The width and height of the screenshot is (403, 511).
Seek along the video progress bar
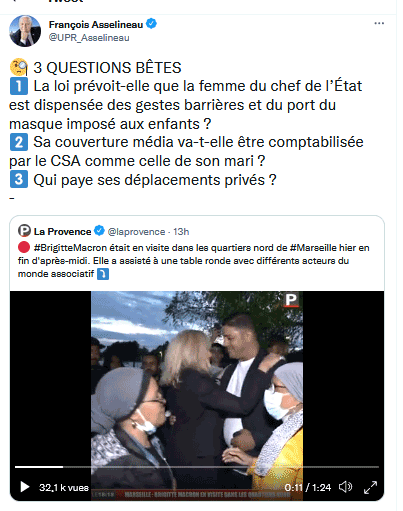point(197,467)
